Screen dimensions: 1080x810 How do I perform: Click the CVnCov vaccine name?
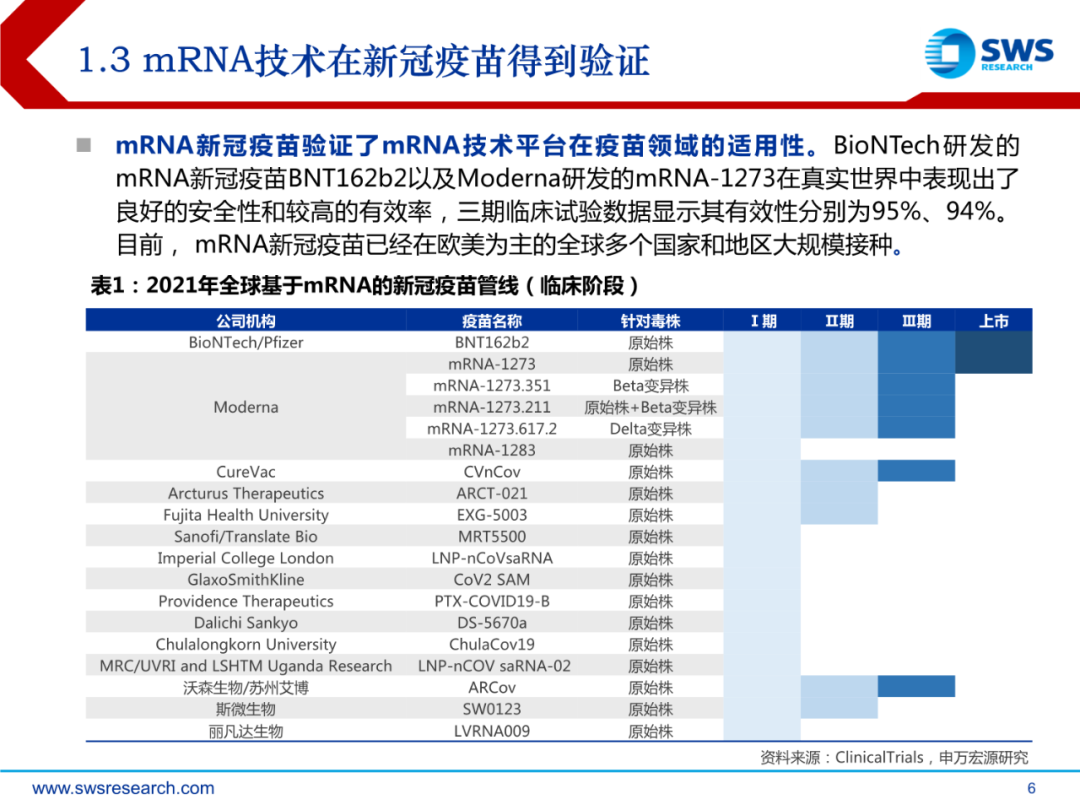click(492, 472)
